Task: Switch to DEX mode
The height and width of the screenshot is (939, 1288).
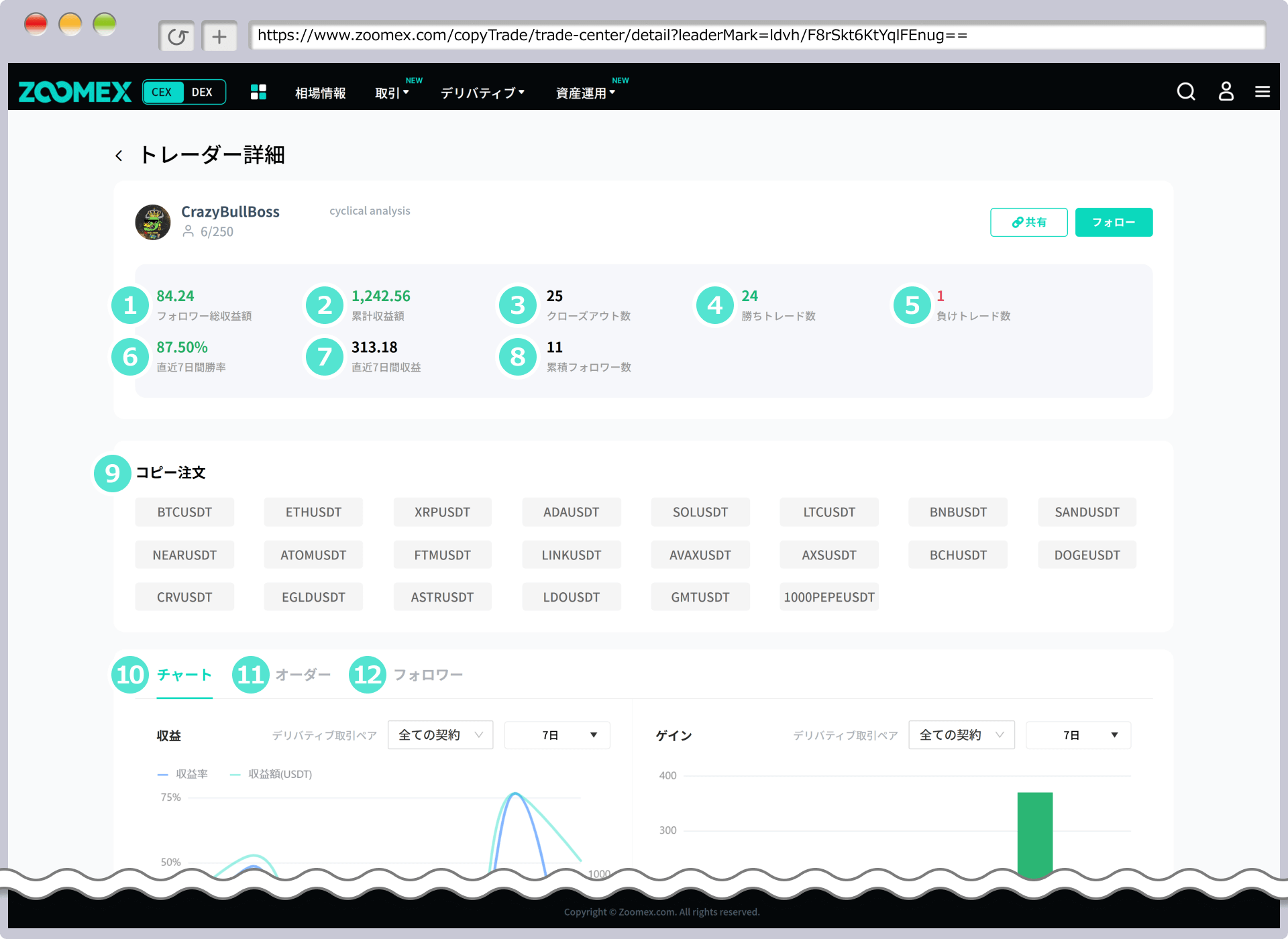Action: click(x=202, y=92)
